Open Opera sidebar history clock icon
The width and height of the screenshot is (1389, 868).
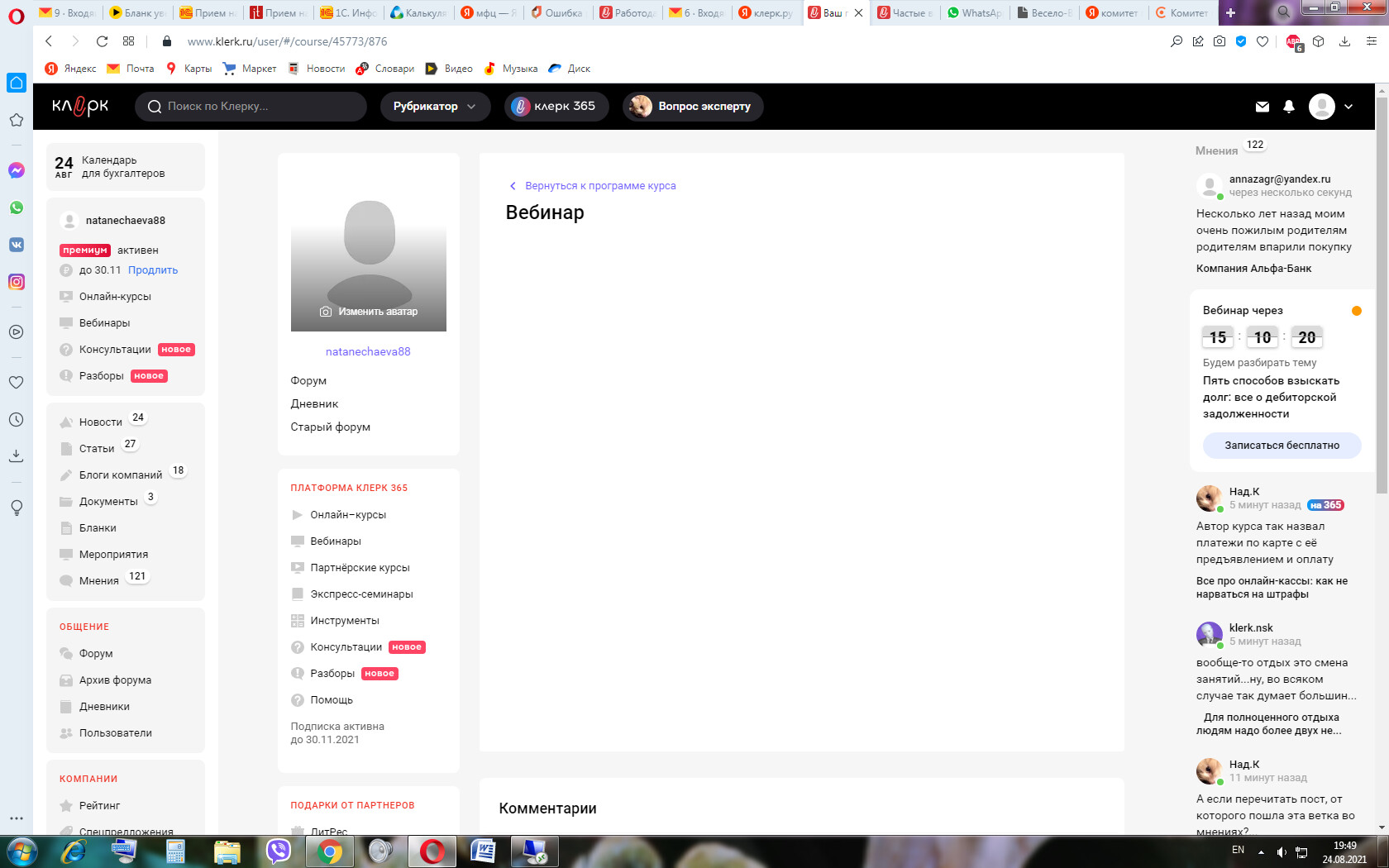pyautogui.click(x=17, y=419)
